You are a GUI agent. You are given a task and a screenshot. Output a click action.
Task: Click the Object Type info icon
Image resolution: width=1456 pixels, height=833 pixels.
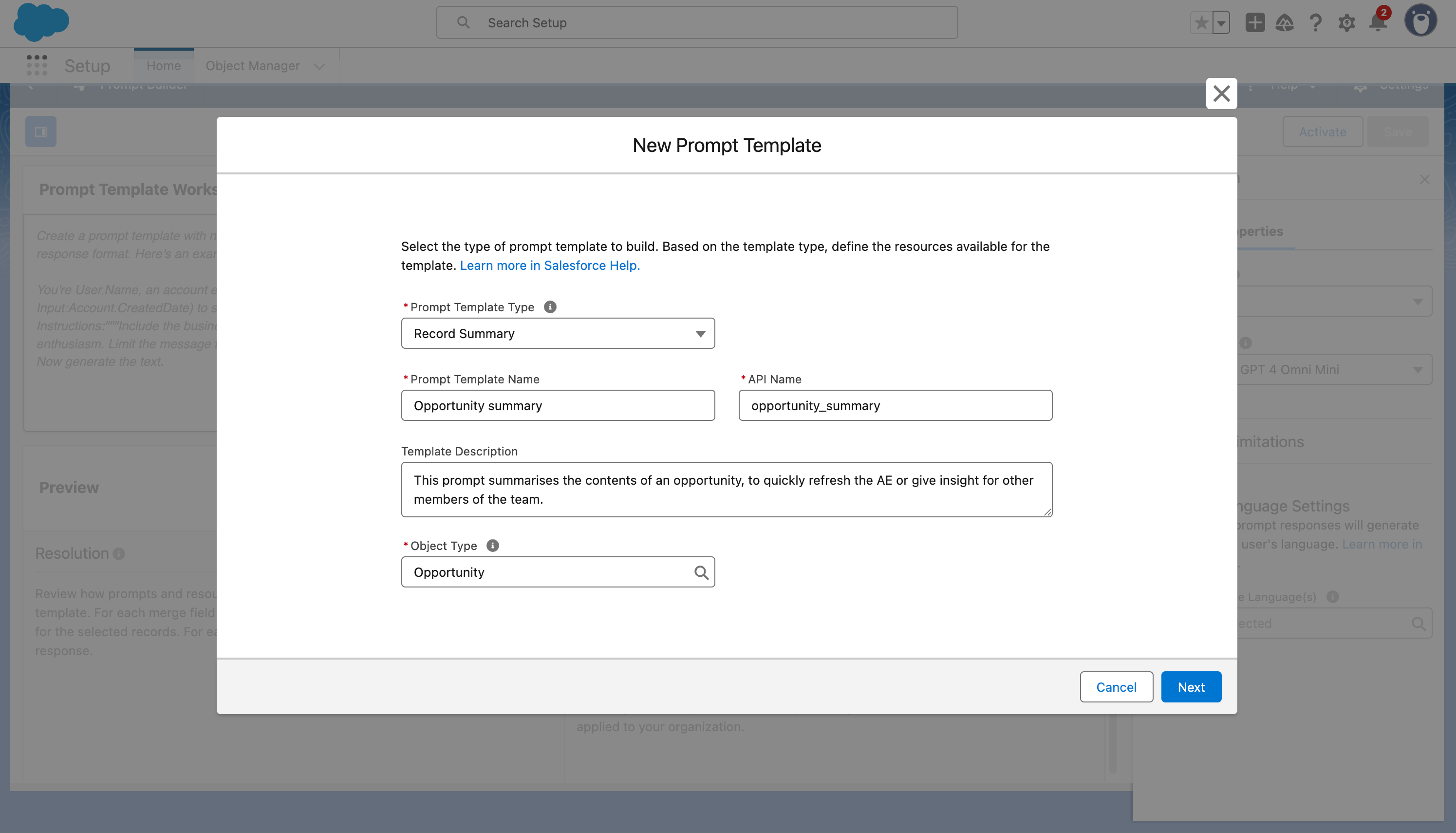click(492, 546)
